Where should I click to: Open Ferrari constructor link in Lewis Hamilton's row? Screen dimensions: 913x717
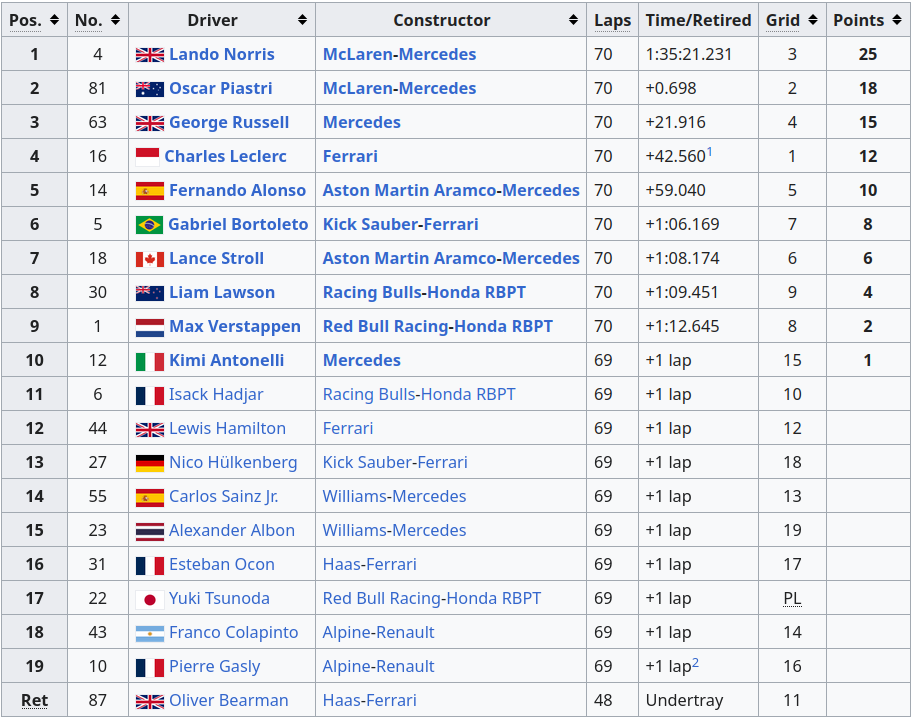coord(348,428)
